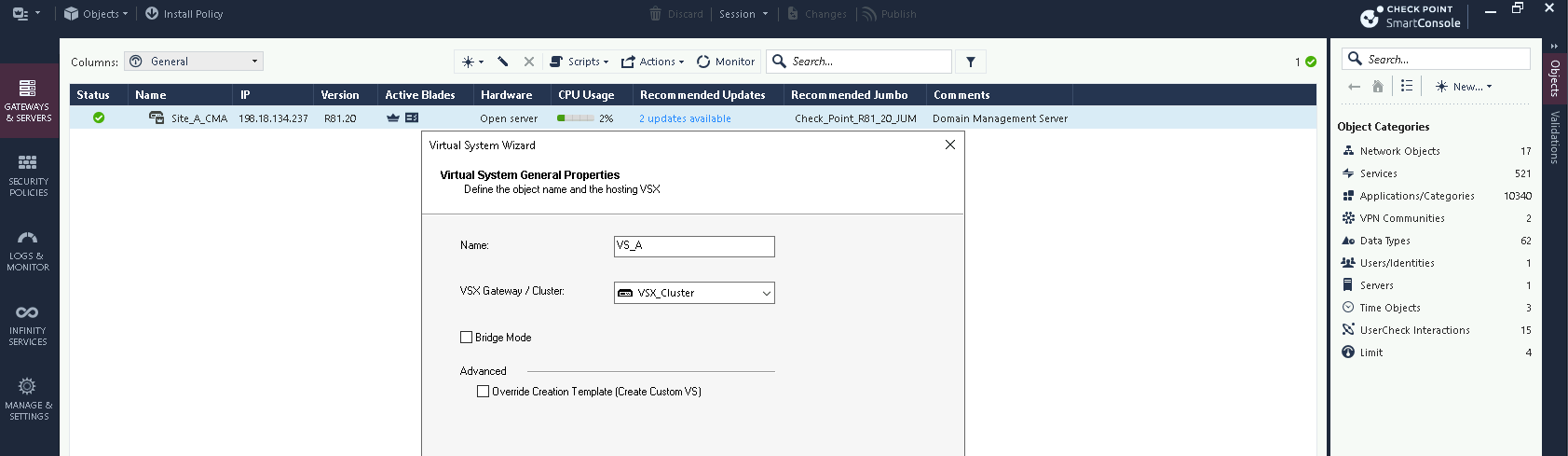
Task: Open the VSX Gateway / Cluster dropdown
Action: [x=694, y=293]
